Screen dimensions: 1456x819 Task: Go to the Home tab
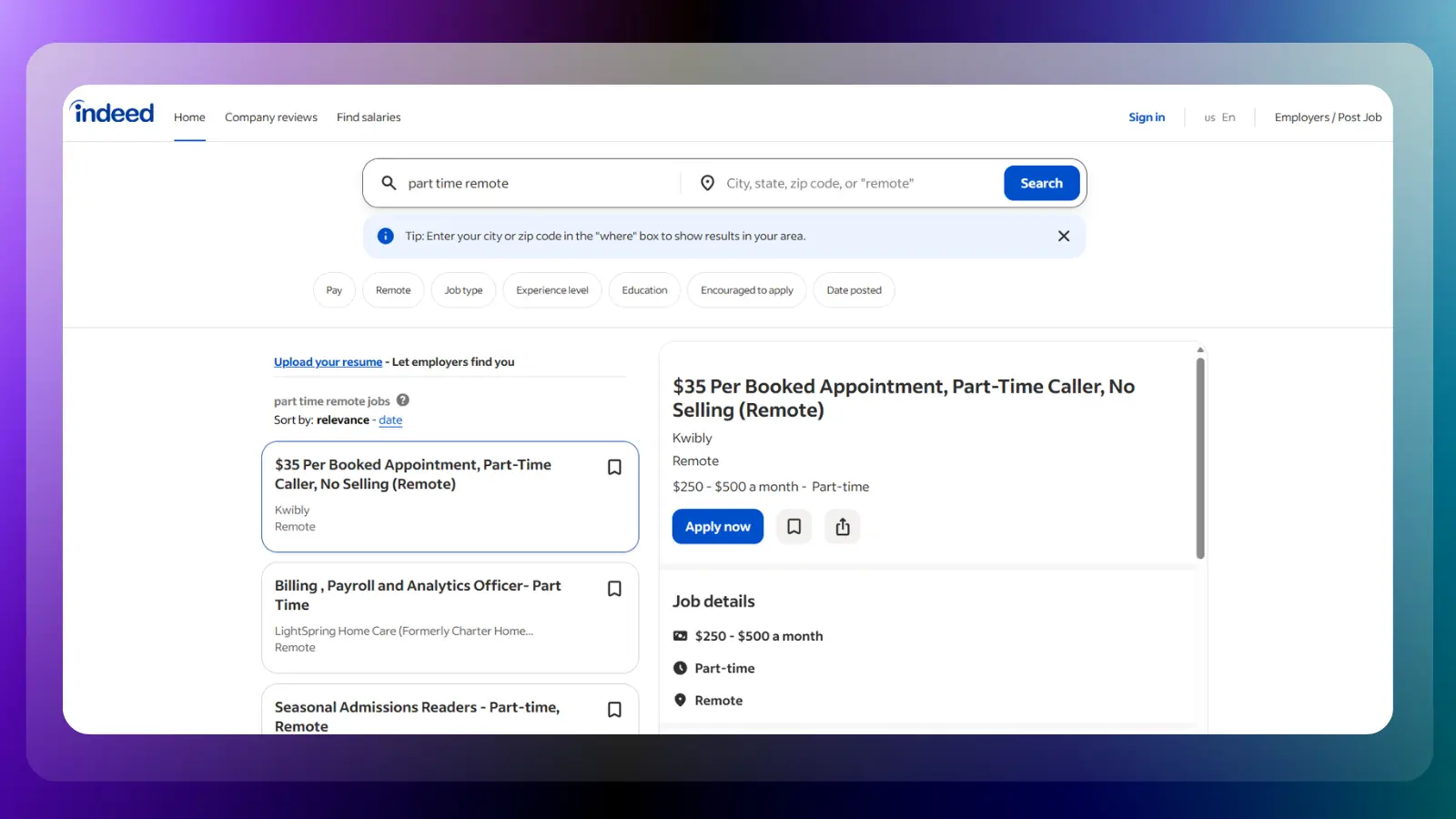[x=189, y=117]
